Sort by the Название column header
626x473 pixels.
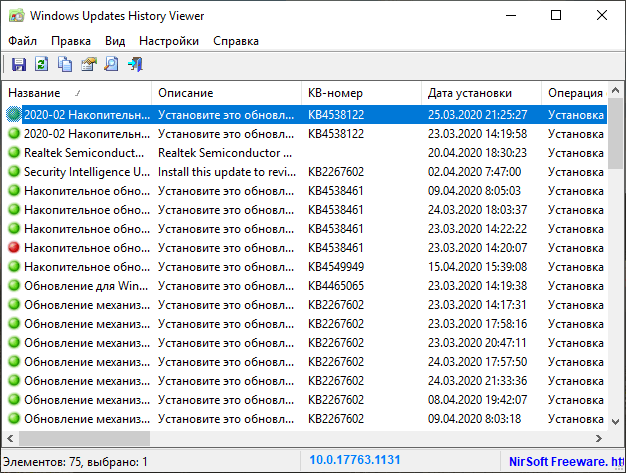tap(77, 93)
